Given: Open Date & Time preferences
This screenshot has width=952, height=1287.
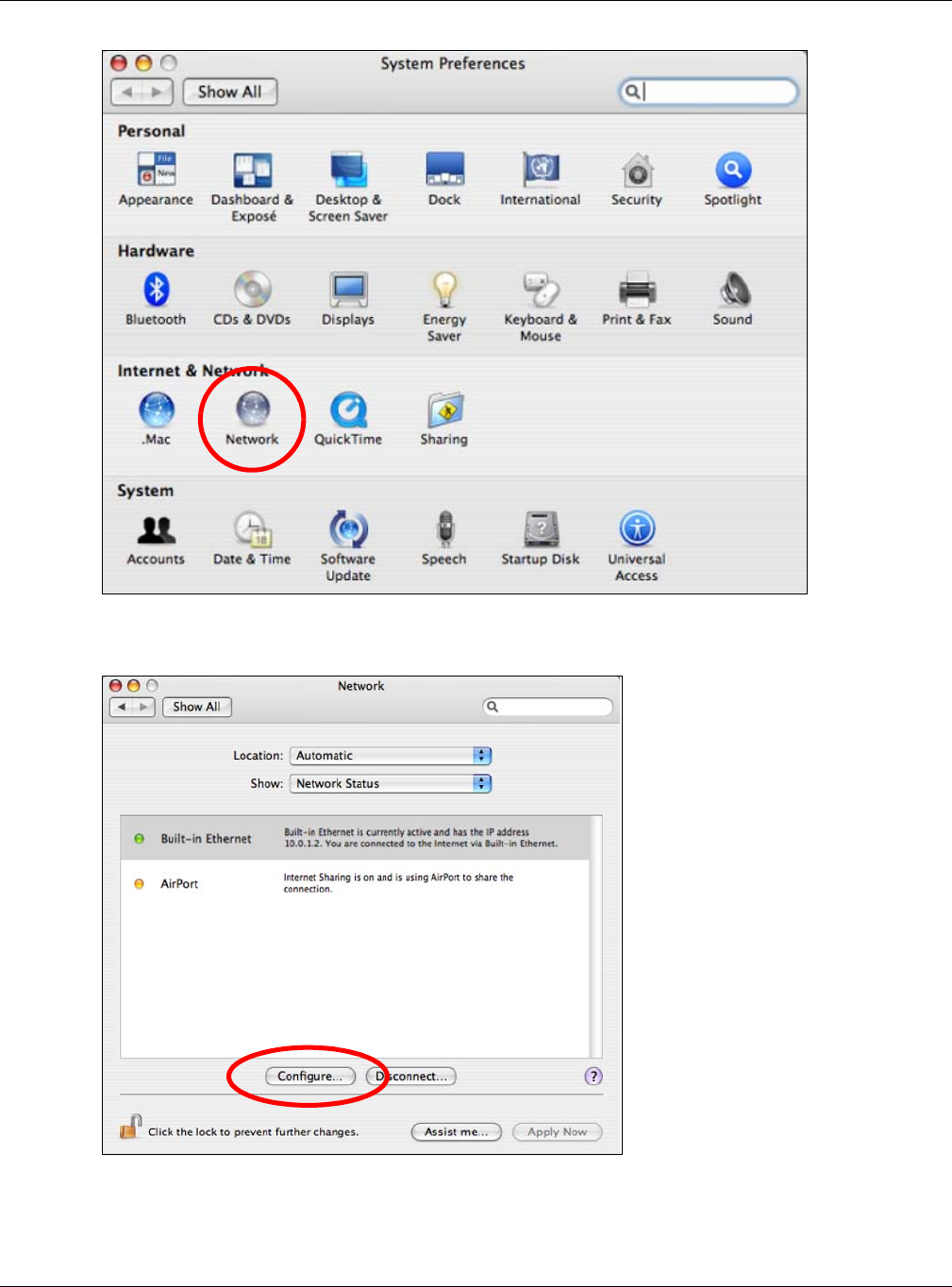Looking at the screenshot, I should point(252,539).
